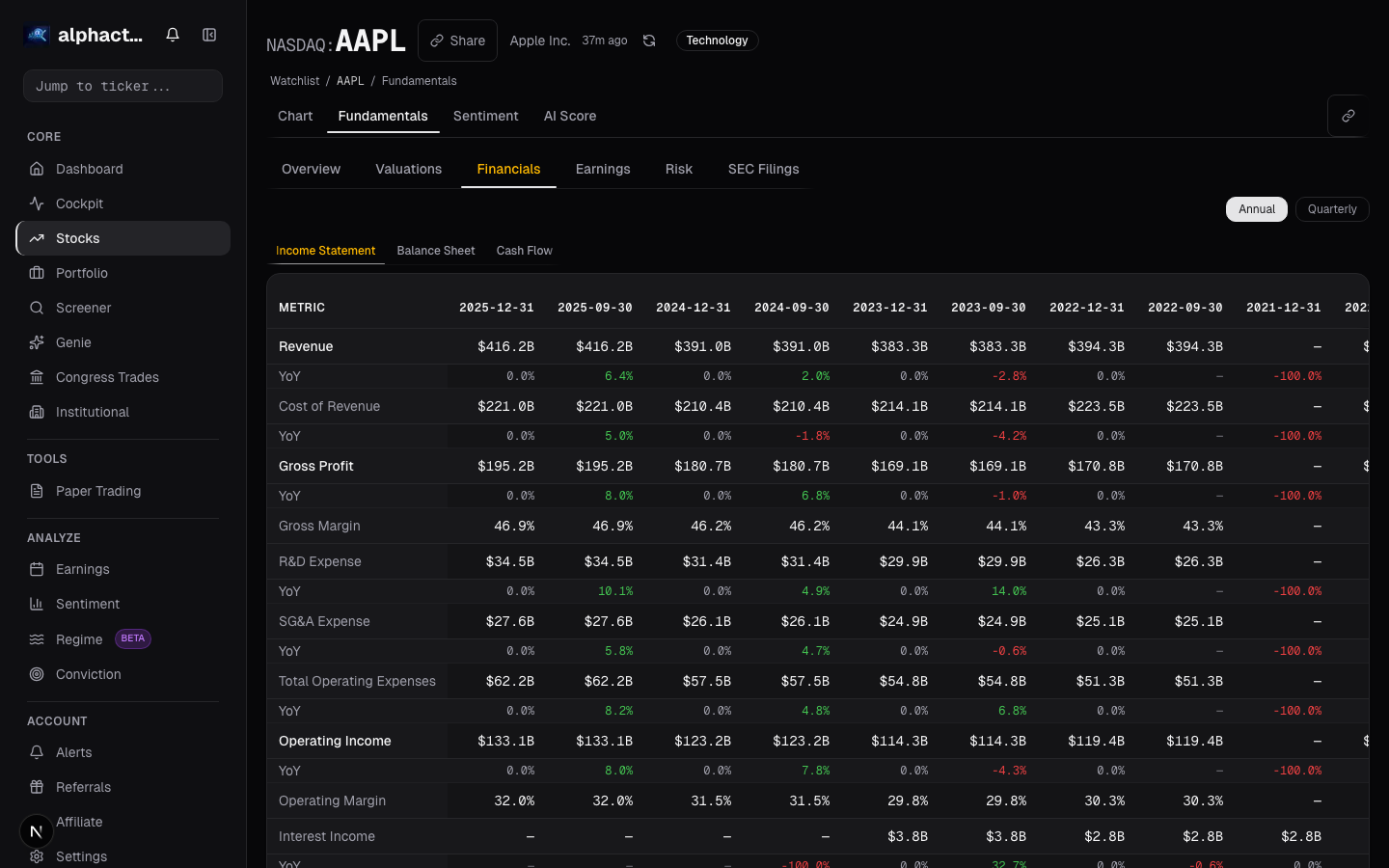Image resolution: width=1389 pixels, height=868 pixels.
Task: Click the copy link icon on the right
Action: pos(1348,115)
